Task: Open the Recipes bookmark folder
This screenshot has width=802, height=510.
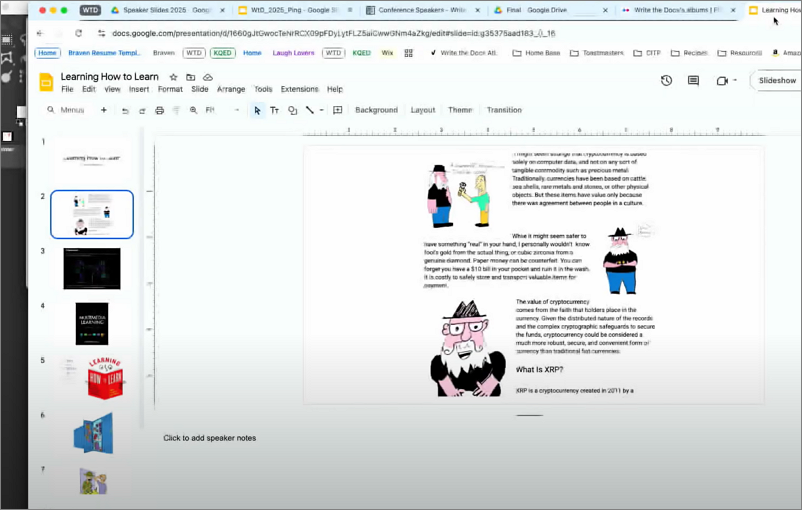Action: [x=689, y=53]
